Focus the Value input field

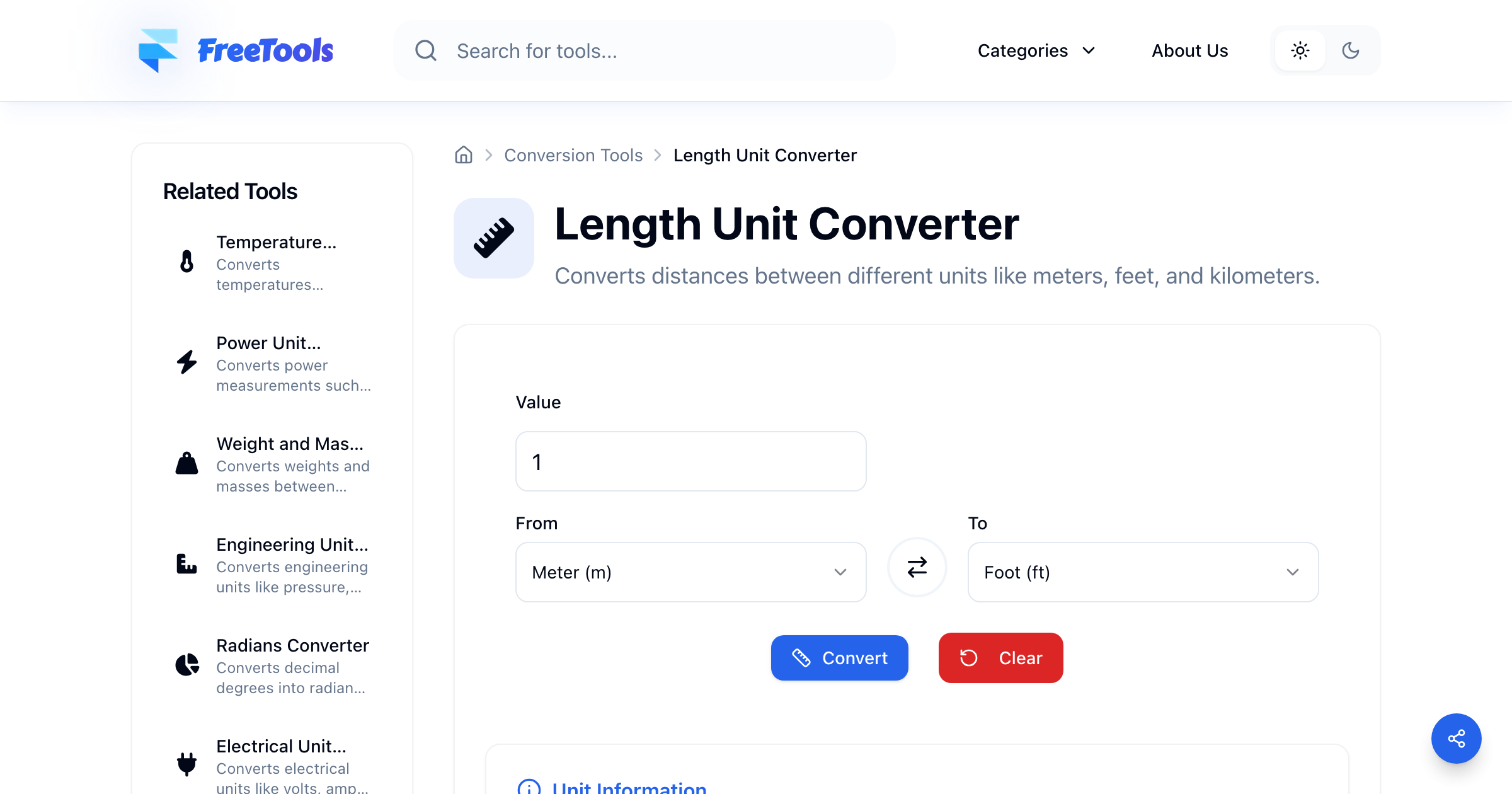coord(691,461)
